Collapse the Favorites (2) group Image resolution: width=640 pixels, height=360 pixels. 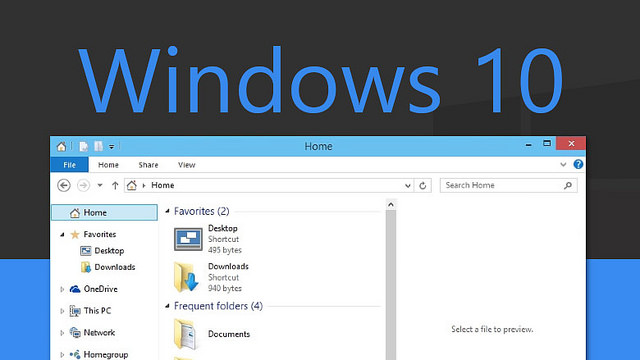pyautogui.click(x=167, y=211)
